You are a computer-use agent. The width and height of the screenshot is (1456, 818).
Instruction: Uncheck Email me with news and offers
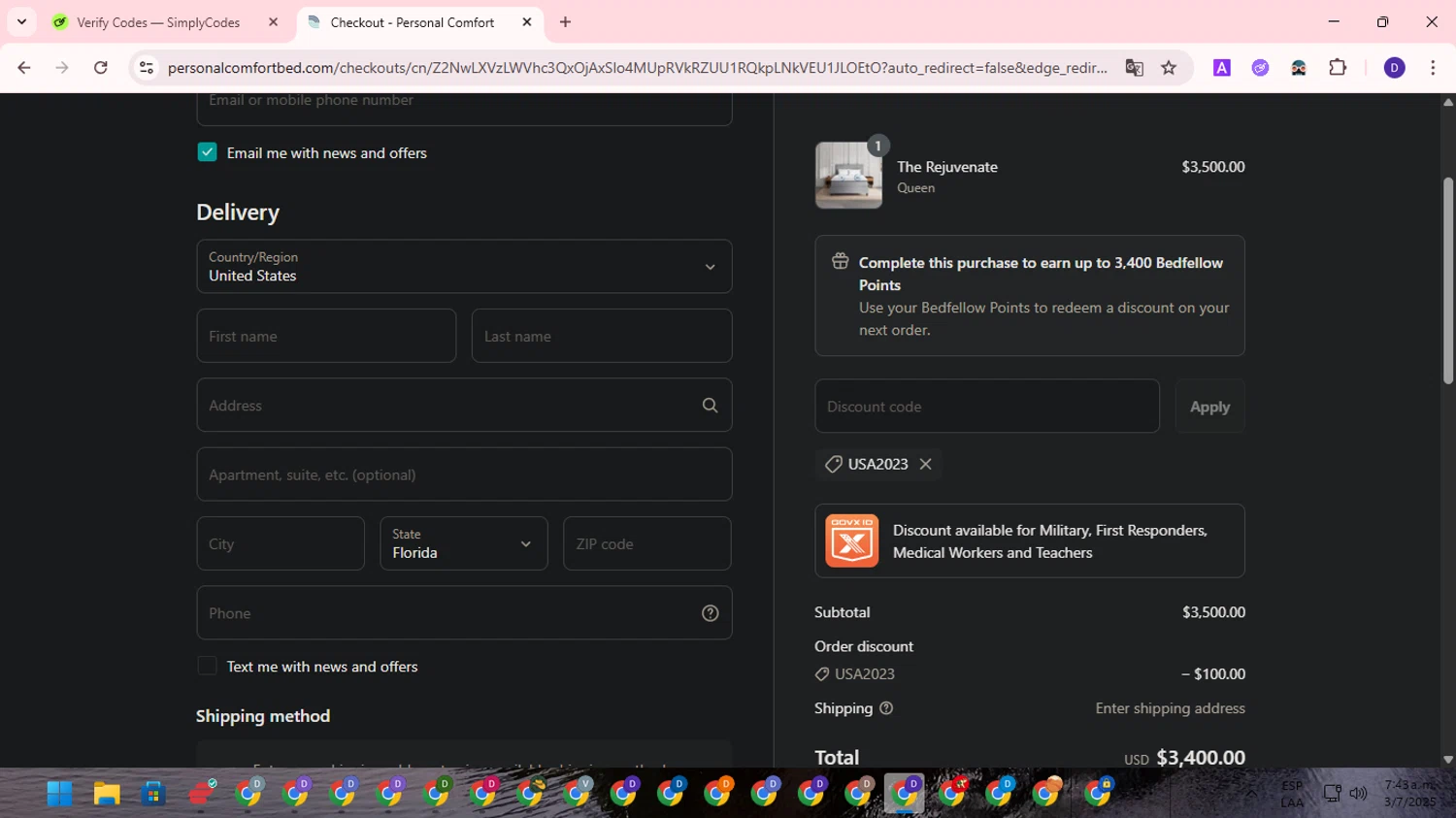coord(207,152)
